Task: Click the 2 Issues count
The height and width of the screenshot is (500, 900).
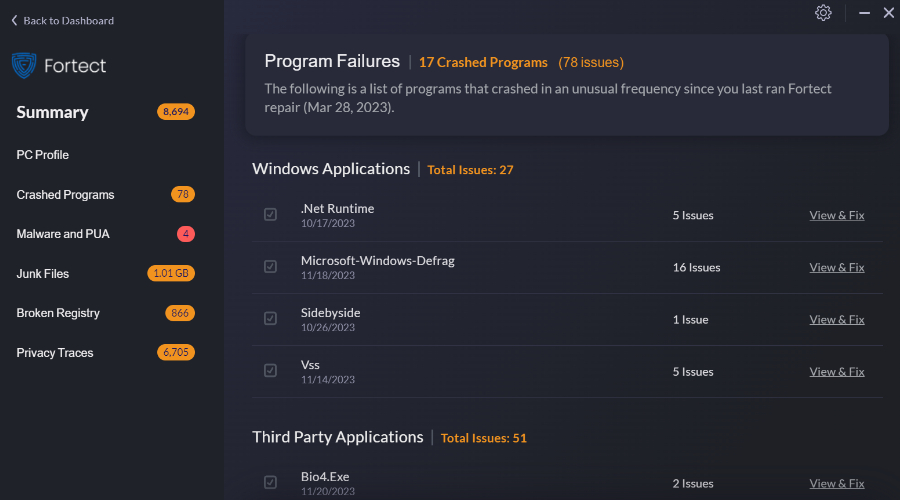Action: 693,484
